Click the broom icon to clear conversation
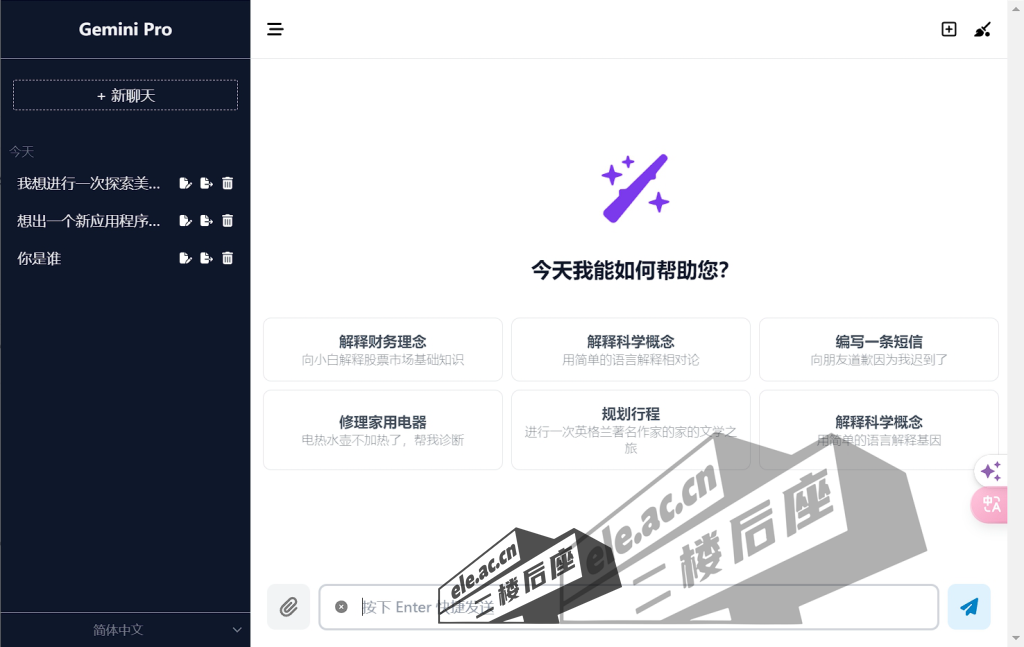 click(x=982, y=29)
